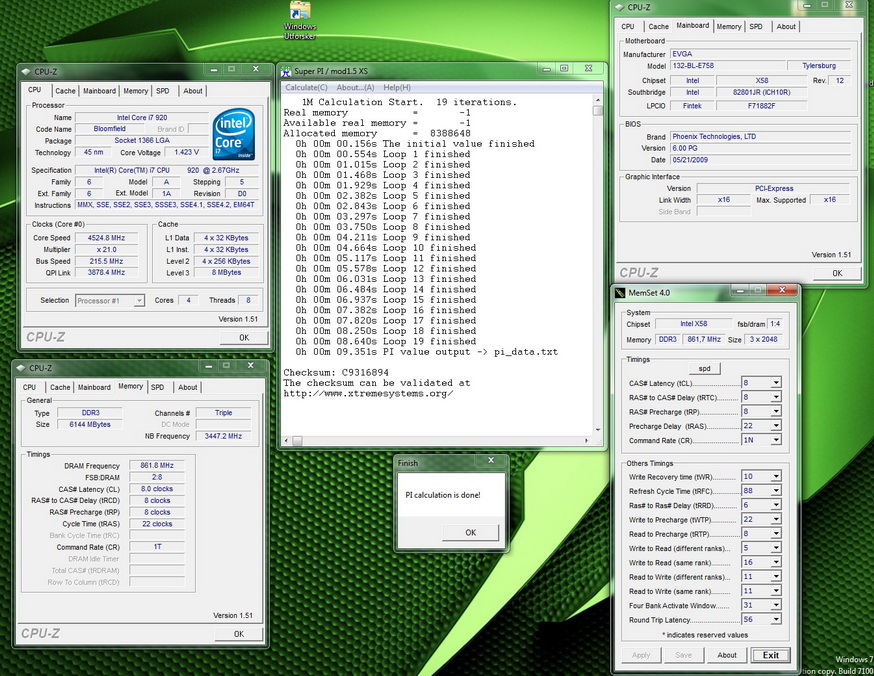Click the fsb/dram 1:4 value in MemSet

pyautogui.click(x=775, y=324)
